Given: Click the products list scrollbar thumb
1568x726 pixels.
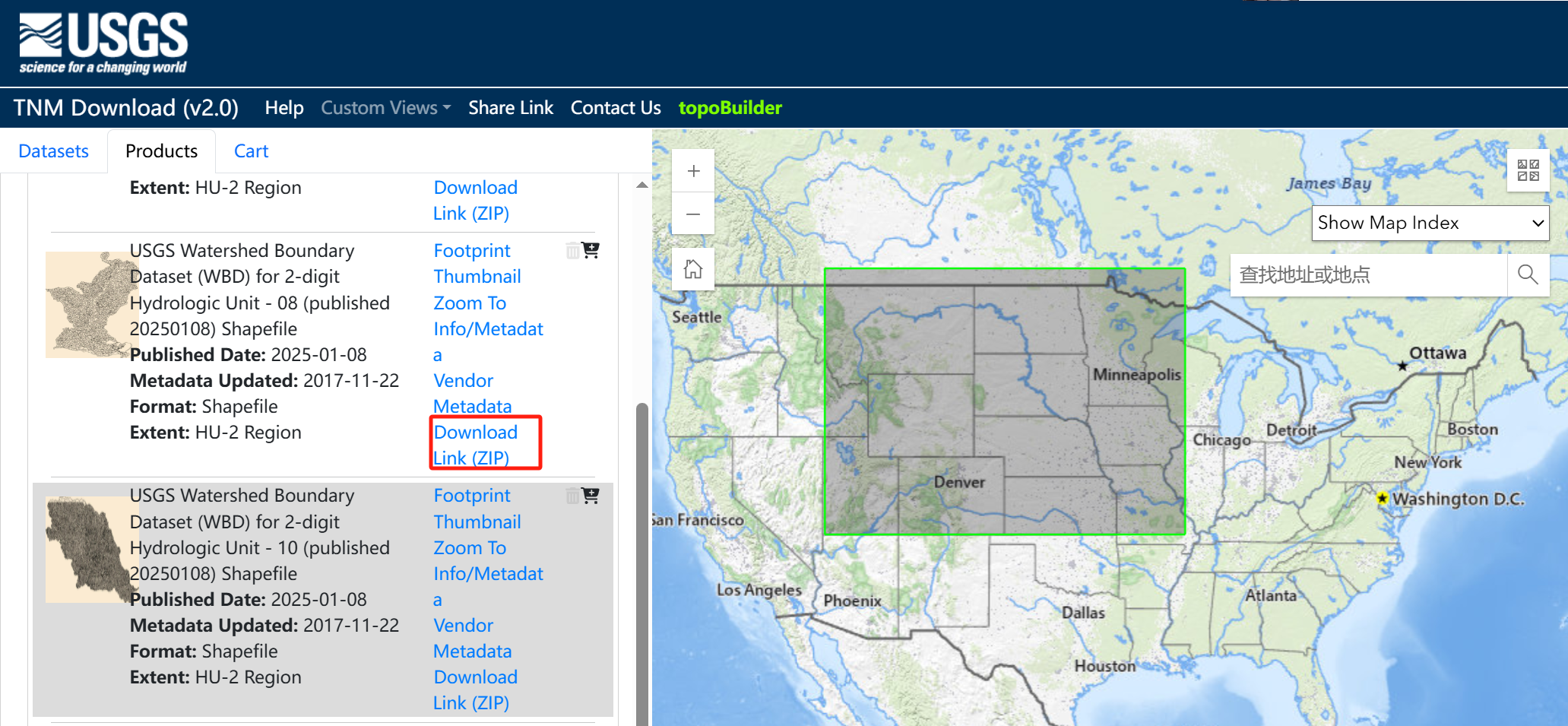Looking at the screenshot, I should pyautogui.click(x=642, y=564).
